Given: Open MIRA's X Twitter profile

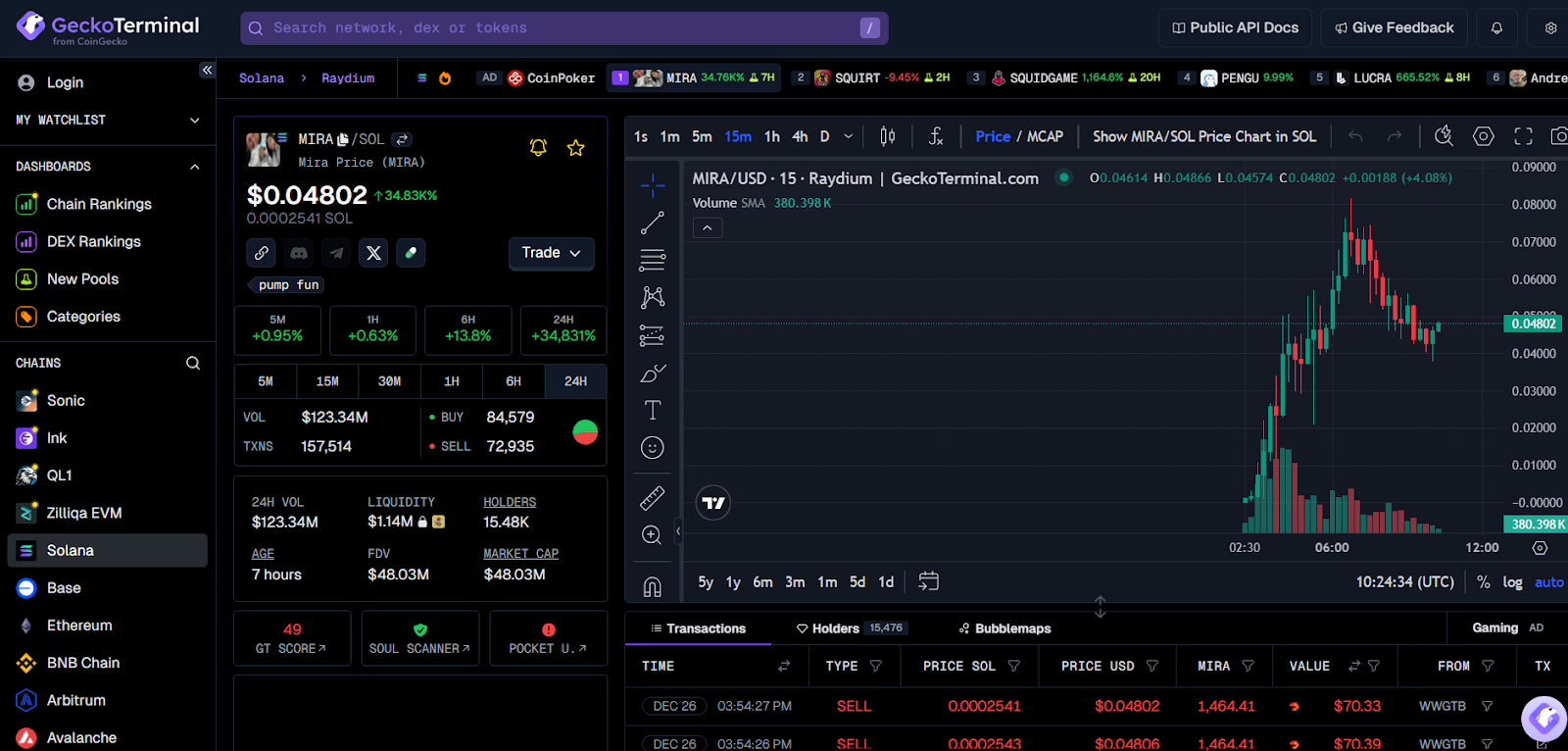Looking at the screenshot, I should [x=373, y=253].
